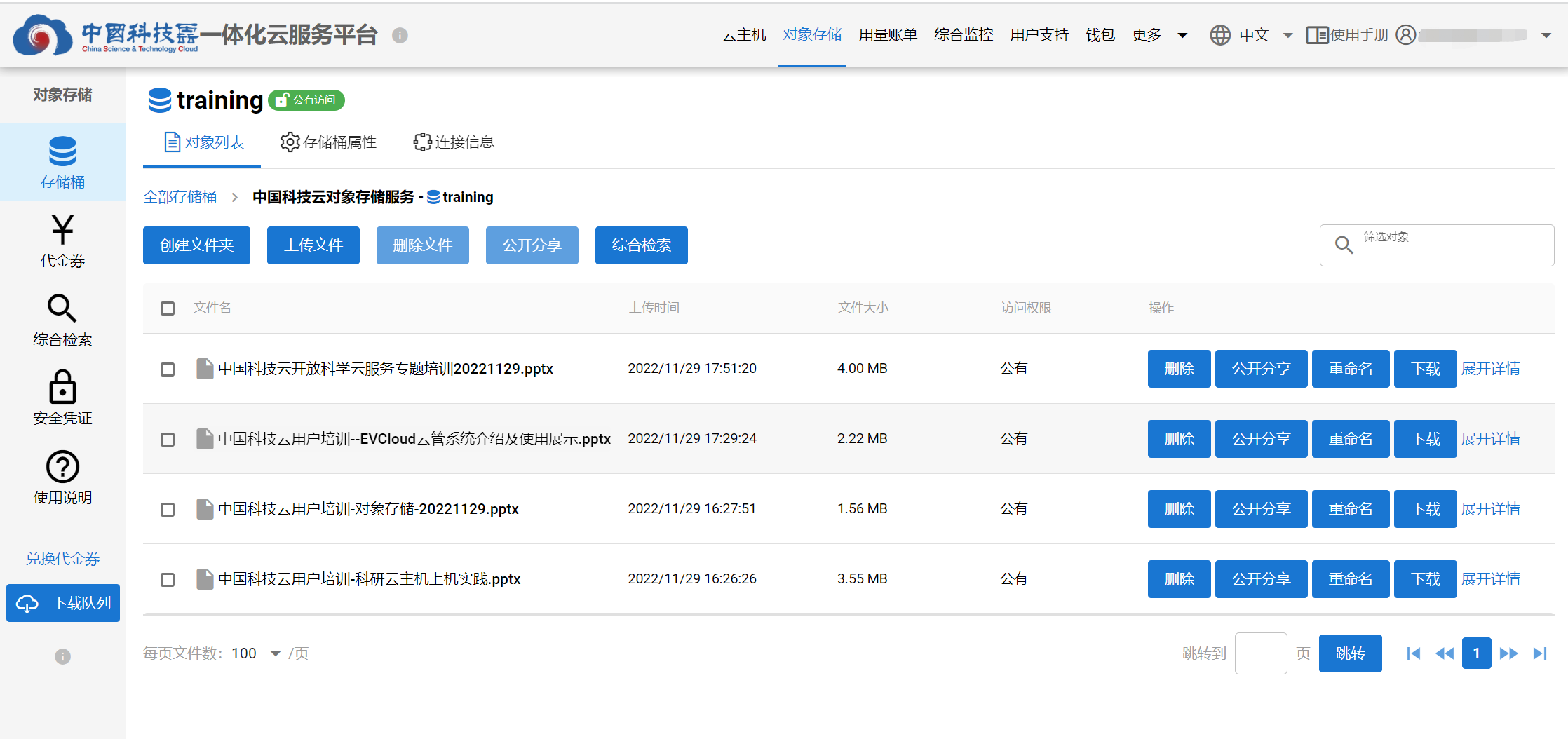Check the box for 科研云主机上机实践.pptx row
Viewport: 1568px width, 739px height.
point(168,580)
